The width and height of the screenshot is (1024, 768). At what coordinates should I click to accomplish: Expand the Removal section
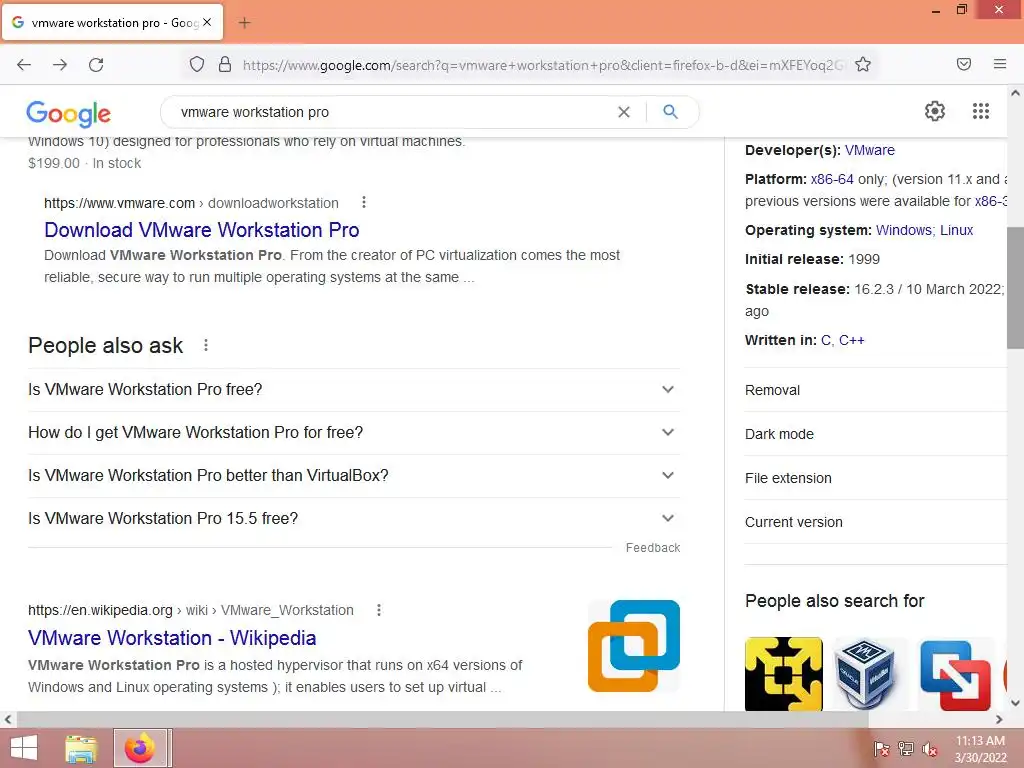[876, 390]
